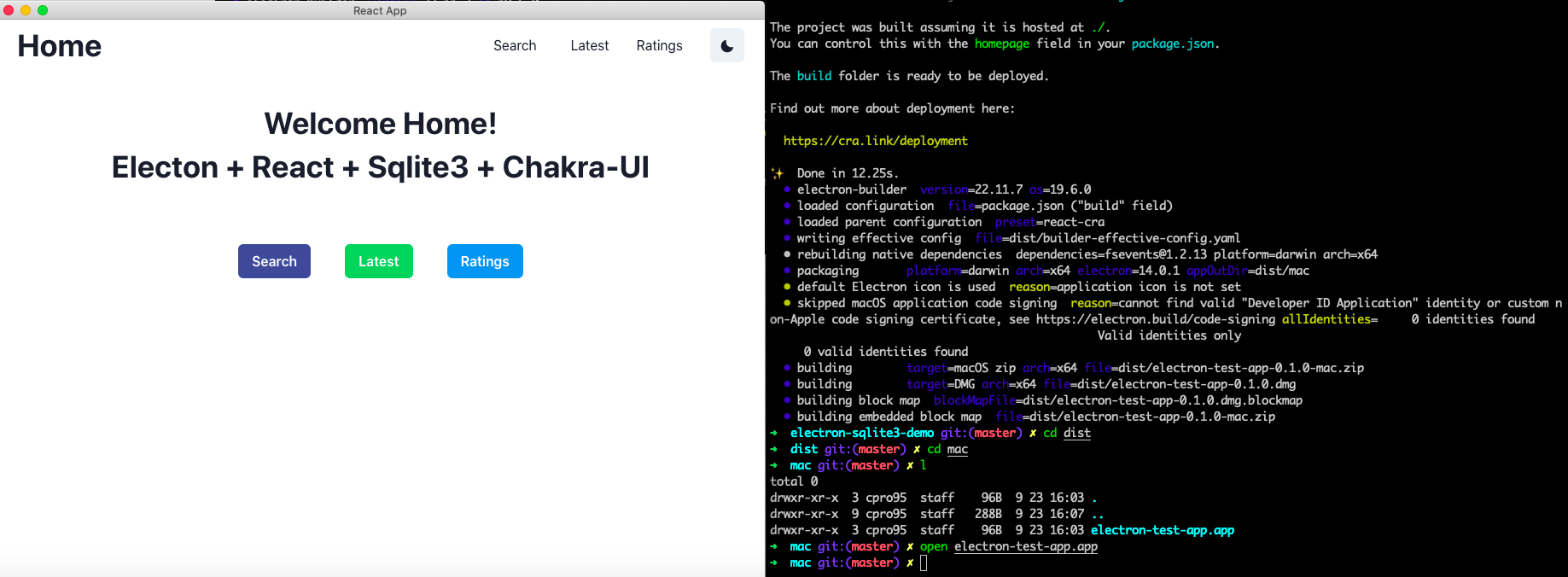Click the dark blue Search button
The image size is (1568, 577).
274,261
